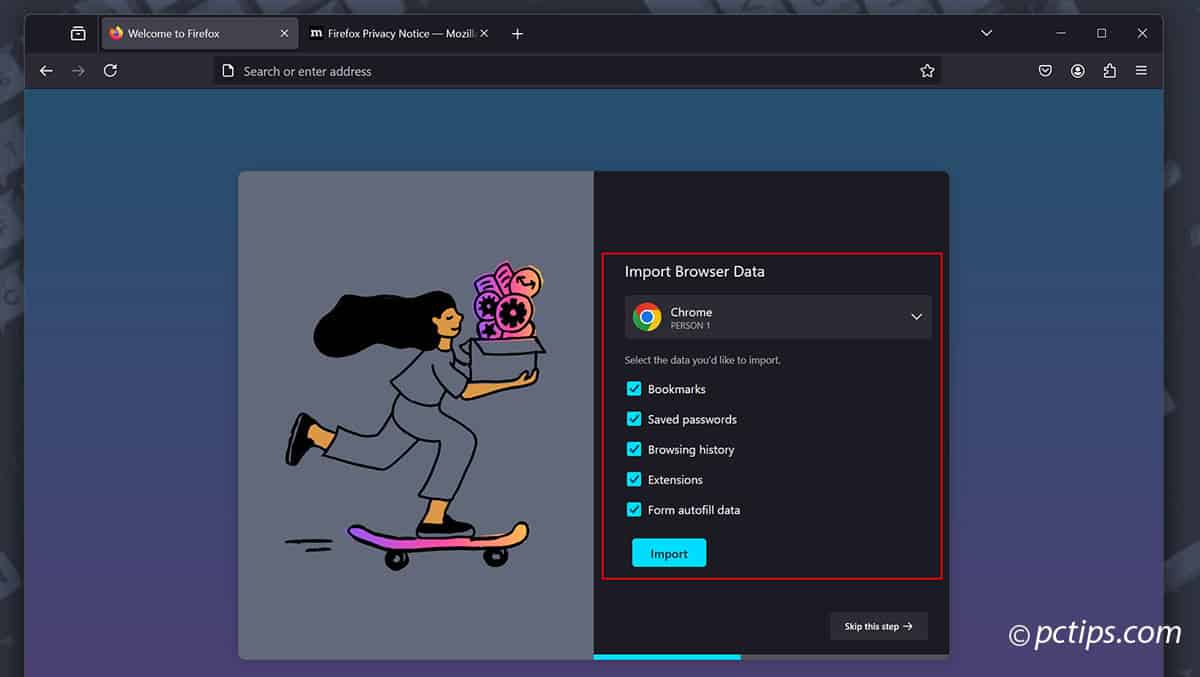The height and width of the screenshot is (677, 1200).
Task: Open the Save to Pocket icon
Action: point(1045,71)
